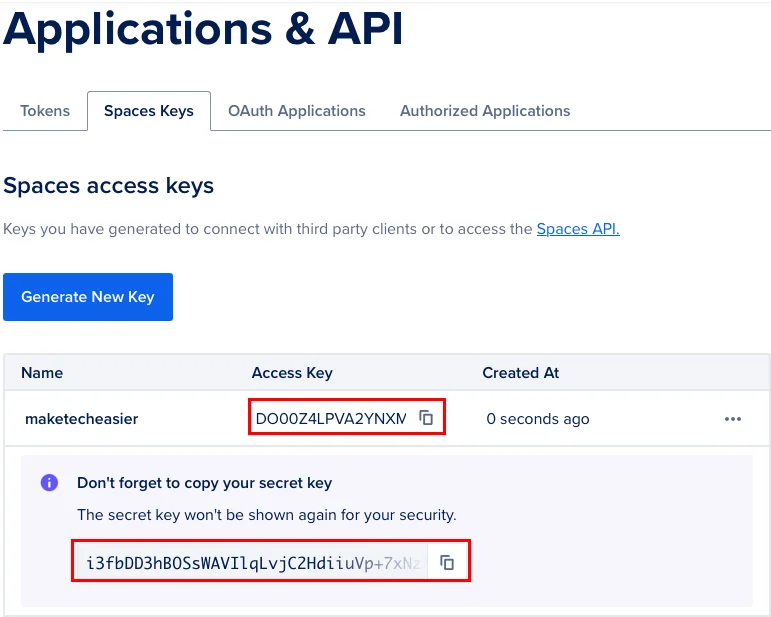
Task: Click the Name column header
Action: (x=42, y=373)
